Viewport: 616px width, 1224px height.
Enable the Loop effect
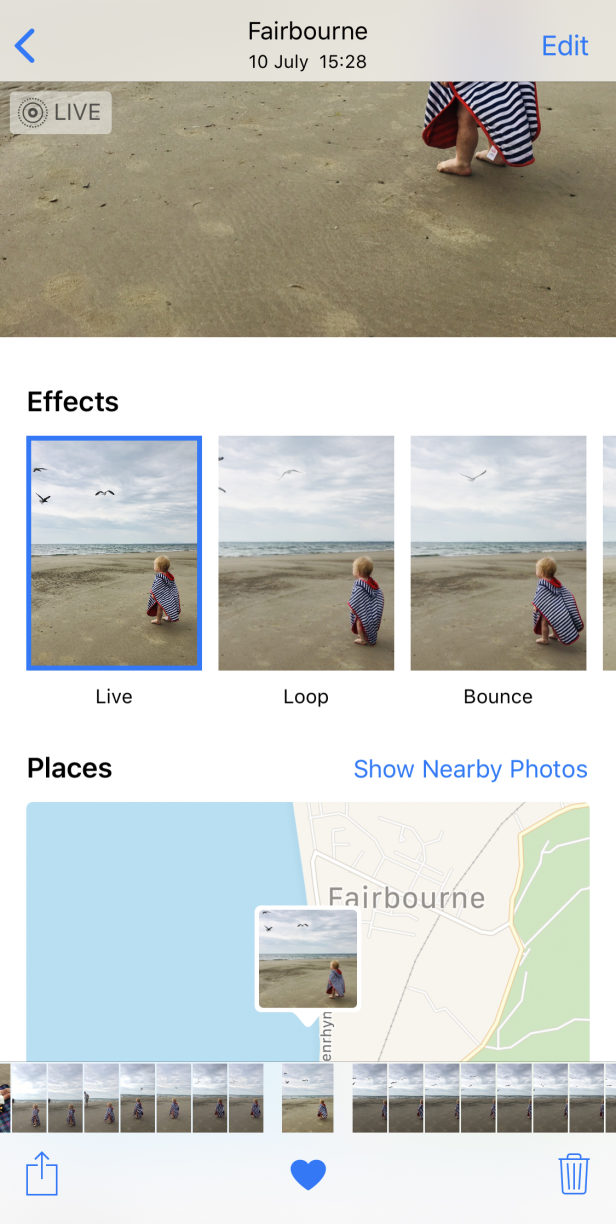tap(305, 552)
